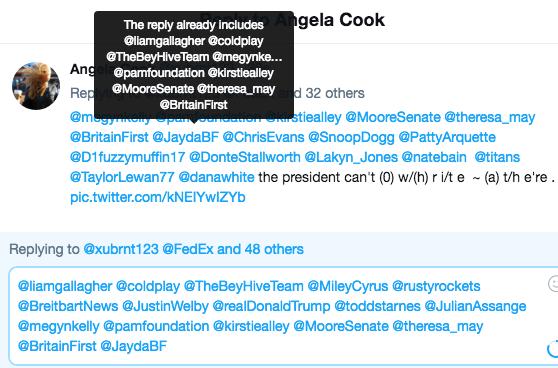This screenshot has width=558, height=368.
Task: Open the @D1fuzzymuffin17 mention
Action: 127,157
